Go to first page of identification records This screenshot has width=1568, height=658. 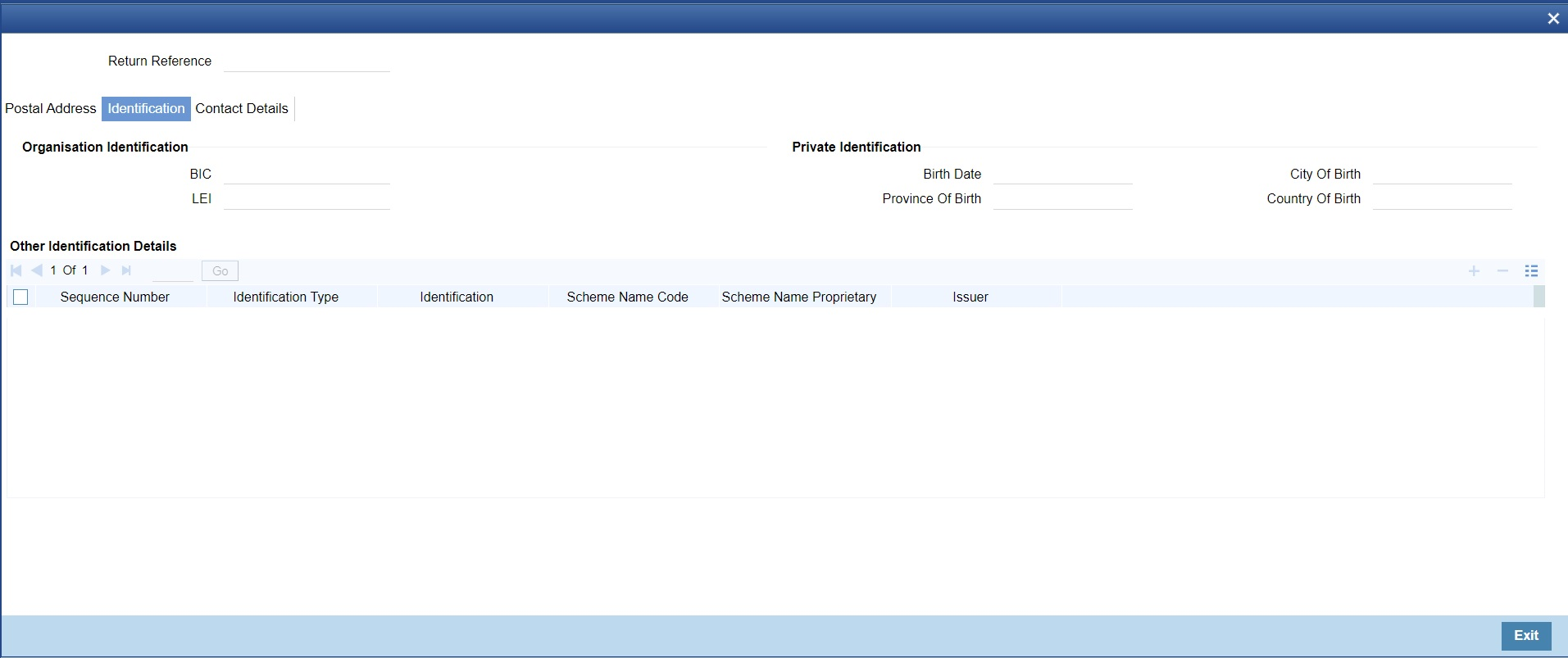16,270
